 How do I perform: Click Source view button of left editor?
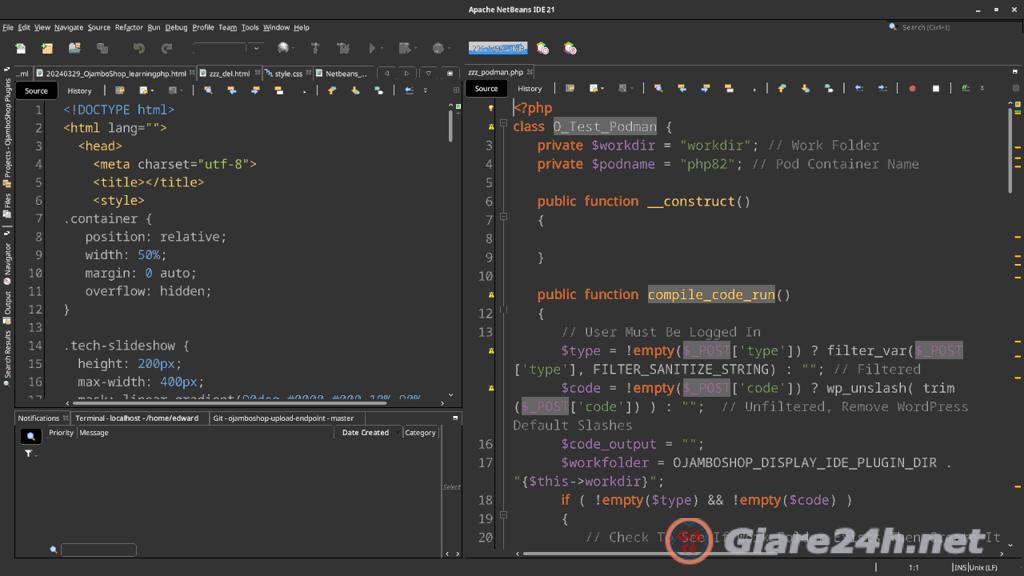(x=35, y=90)
